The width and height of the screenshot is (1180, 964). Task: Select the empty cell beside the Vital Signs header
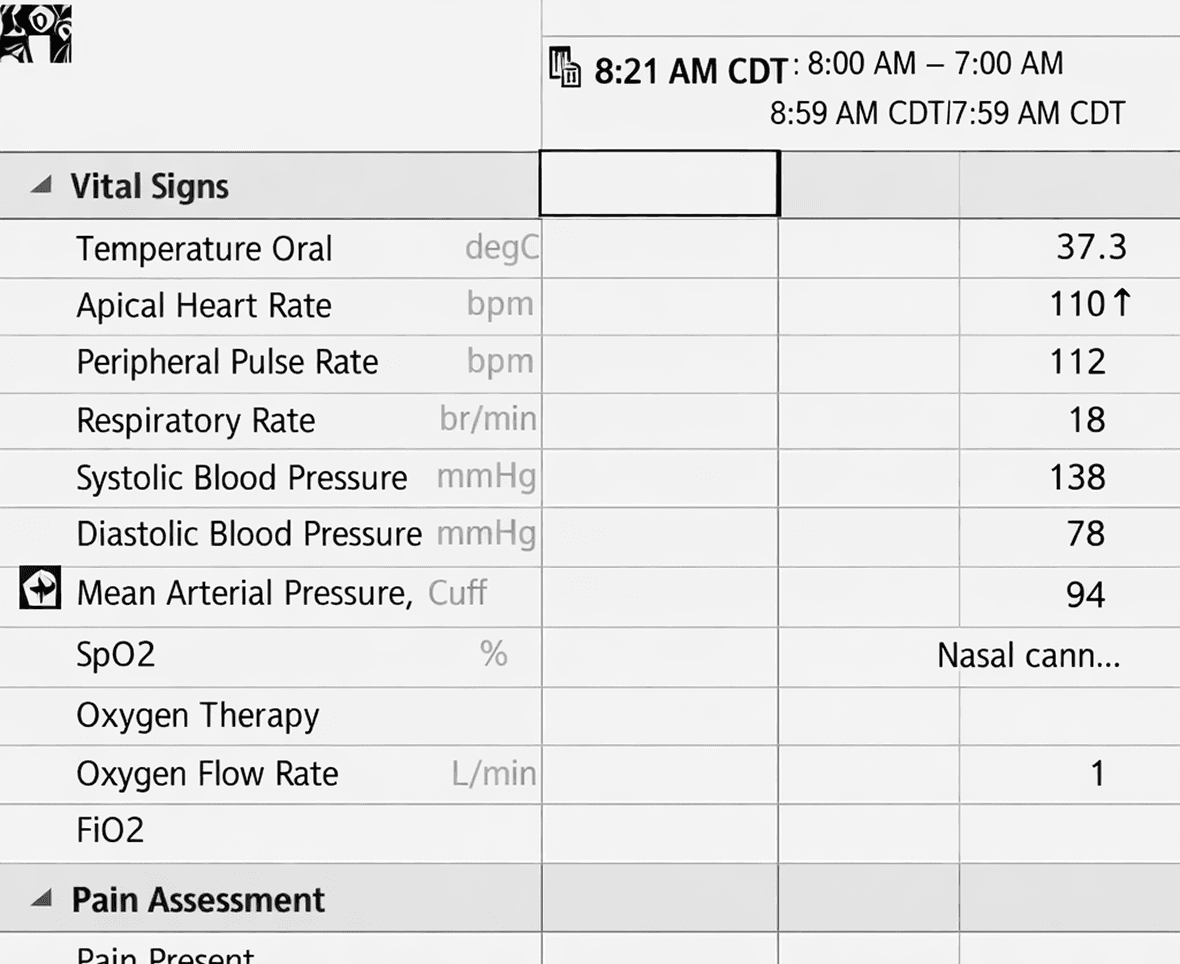click(659, 183)
